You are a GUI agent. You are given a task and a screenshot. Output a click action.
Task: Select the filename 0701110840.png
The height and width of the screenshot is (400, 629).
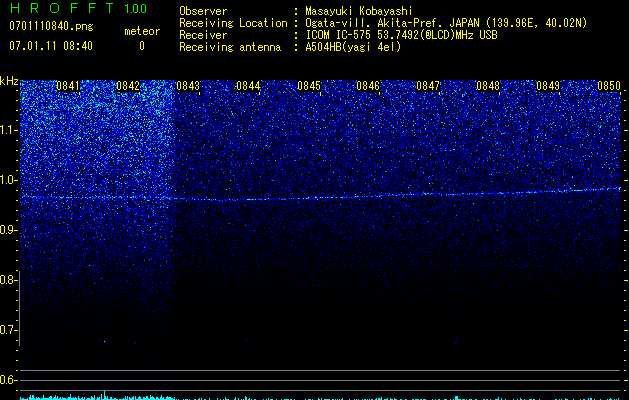(51, 26)
